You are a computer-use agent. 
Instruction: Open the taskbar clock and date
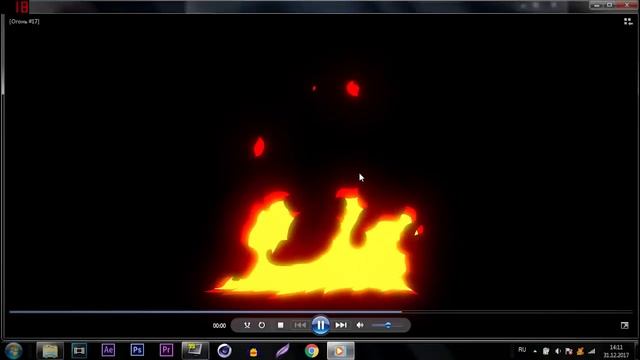point(616,351)
